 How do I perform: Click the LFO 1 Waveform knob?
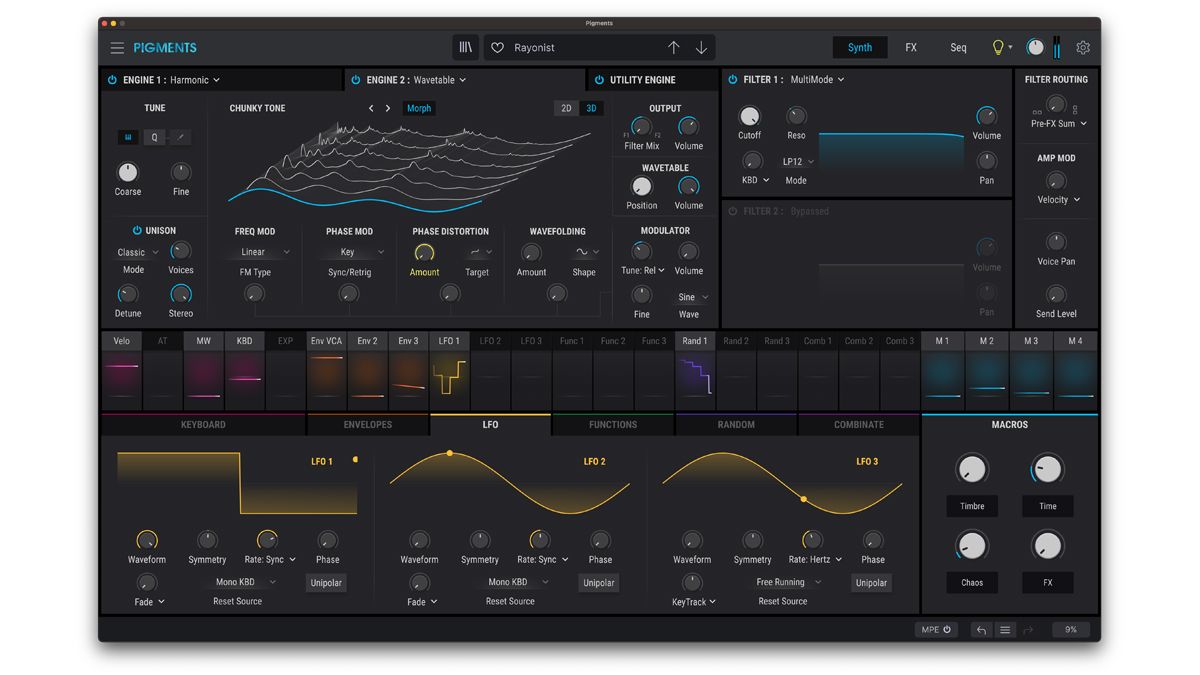[x=147, y=540]
